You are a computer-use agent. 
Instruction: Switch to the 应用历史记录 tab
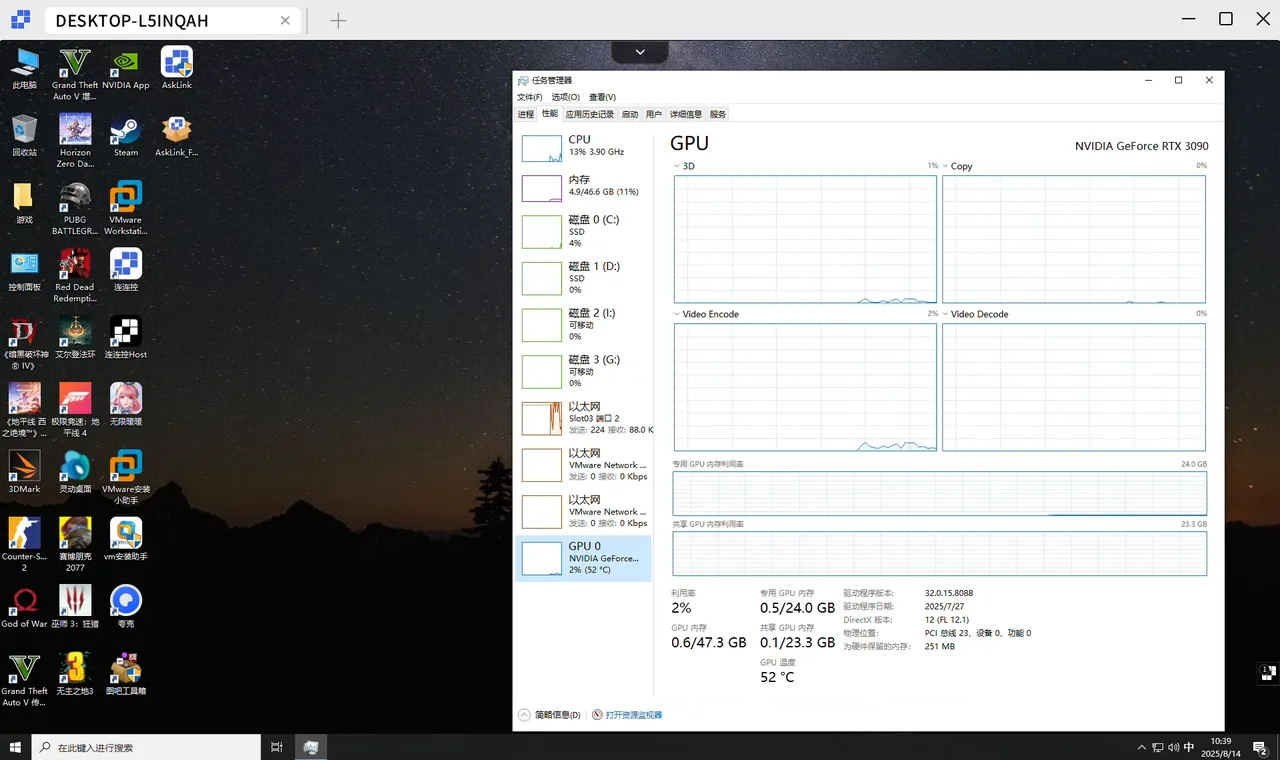coord(590,114)
